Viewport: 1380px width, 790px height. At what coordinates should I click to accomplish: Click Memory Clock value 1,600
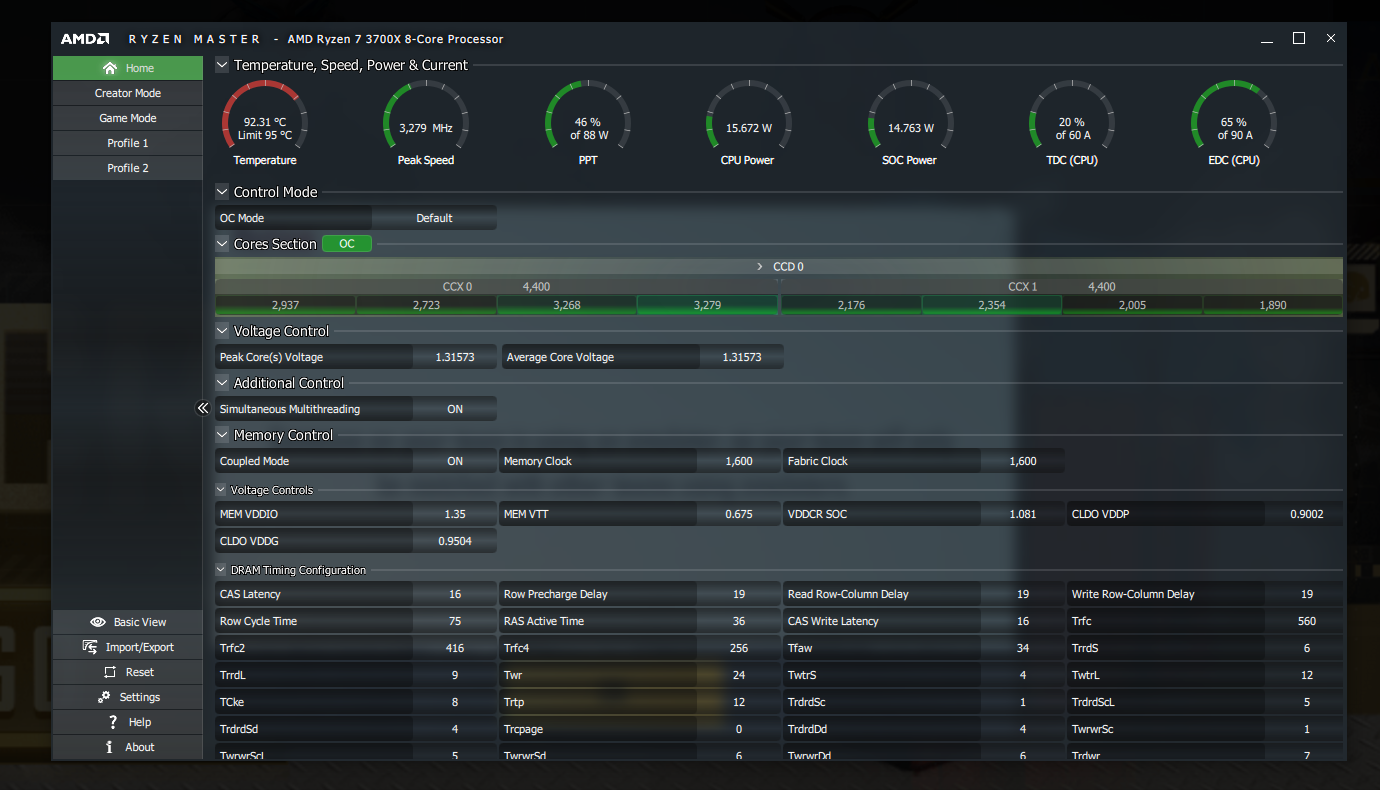739,461
